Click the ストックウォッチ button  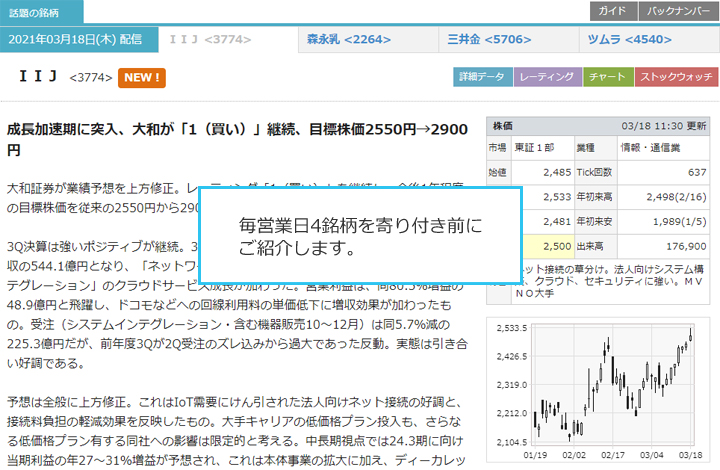coord(676,77)
